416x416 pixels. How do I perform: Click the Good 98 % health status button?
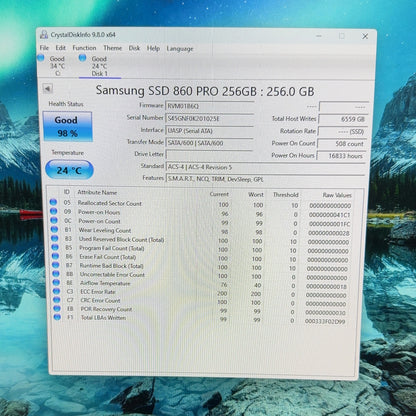[x=67, y=127]
